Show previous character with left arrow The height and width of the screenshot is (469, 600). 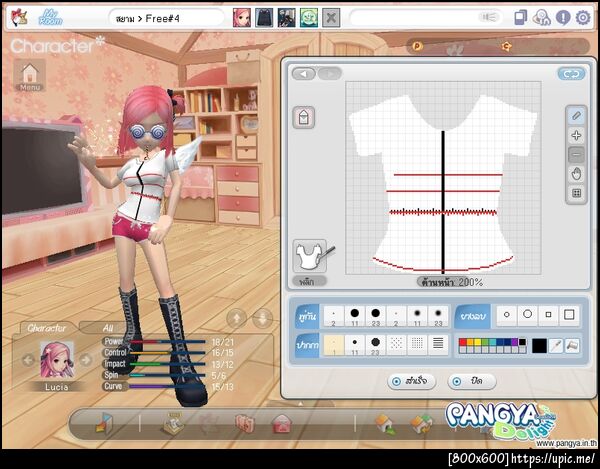[28, 360]
